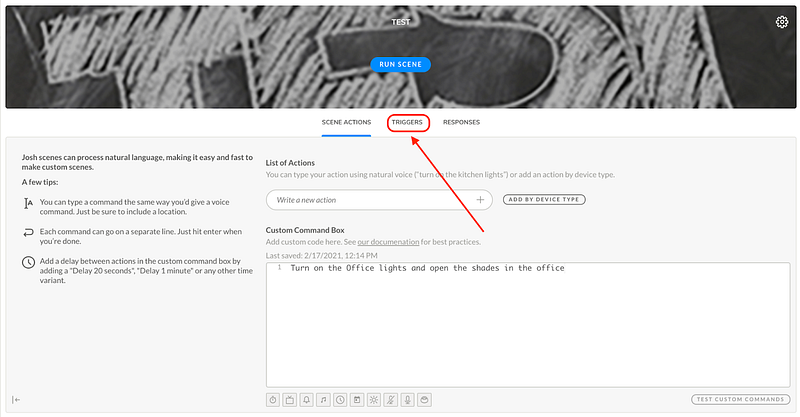Click ADD BY DEVICE TYPE button
Viewport: 800px width, 417px height.
(x=544, y=200)
